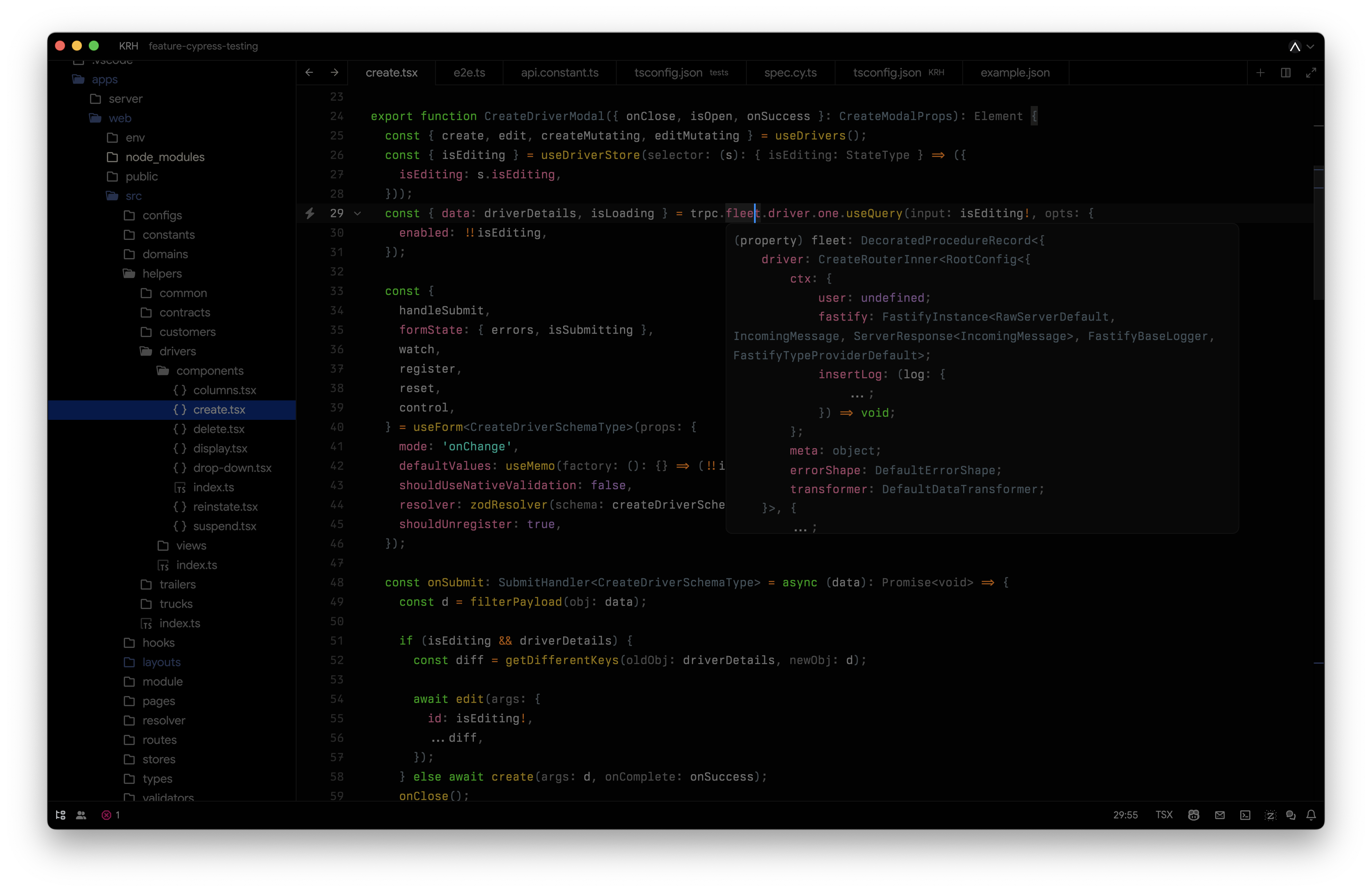Click line number 48 in gutter
This screenshot has width=1372, height=892.
[x=337, y=582]
